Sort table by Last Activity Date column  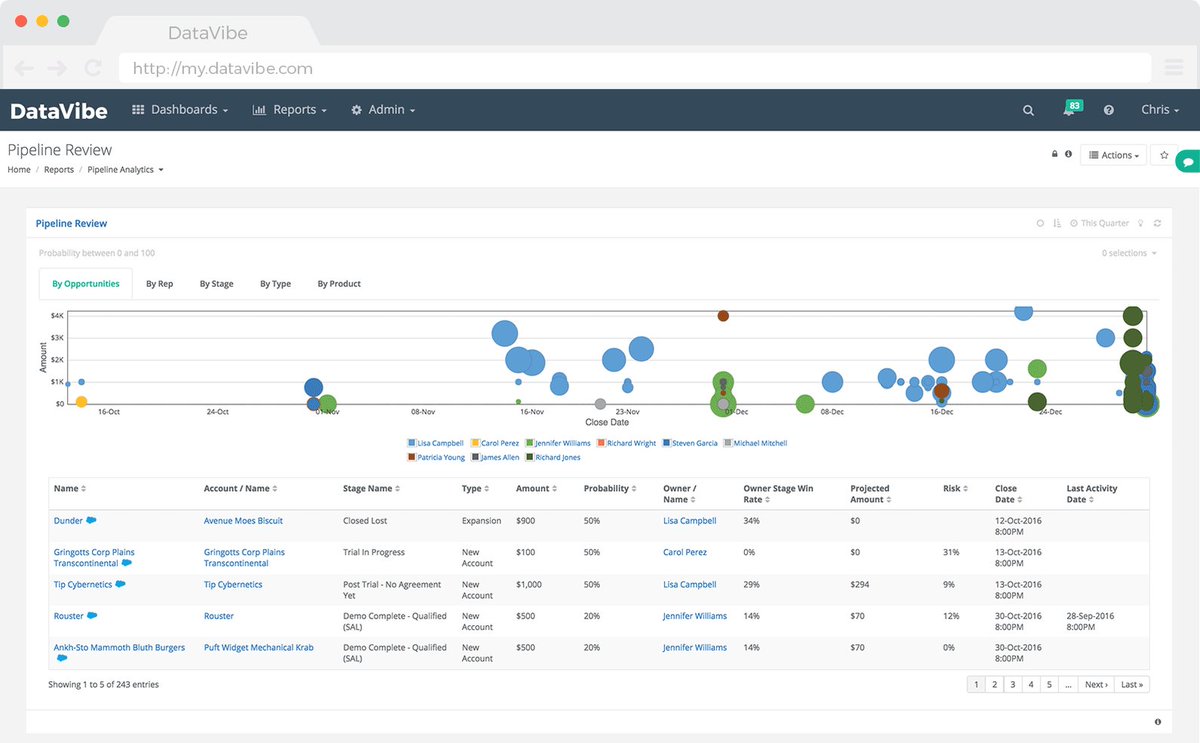(x=1092, y=494)
